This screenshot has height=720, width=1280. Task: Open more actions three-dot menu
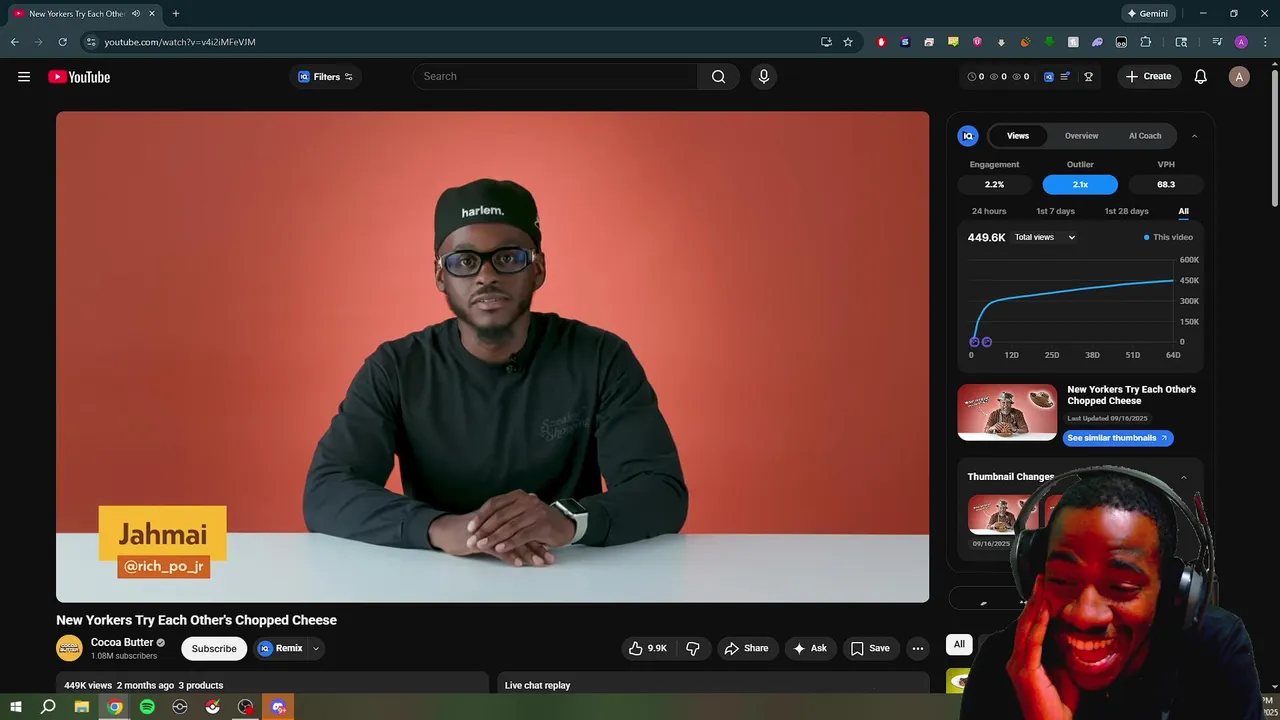pyautogui.click(x=917, y=648)
